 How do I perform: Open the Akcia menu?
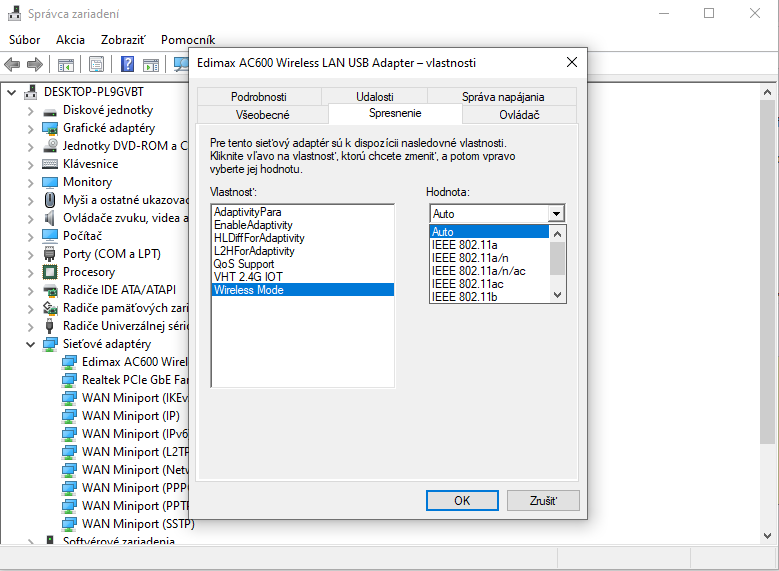pos(70,40)
